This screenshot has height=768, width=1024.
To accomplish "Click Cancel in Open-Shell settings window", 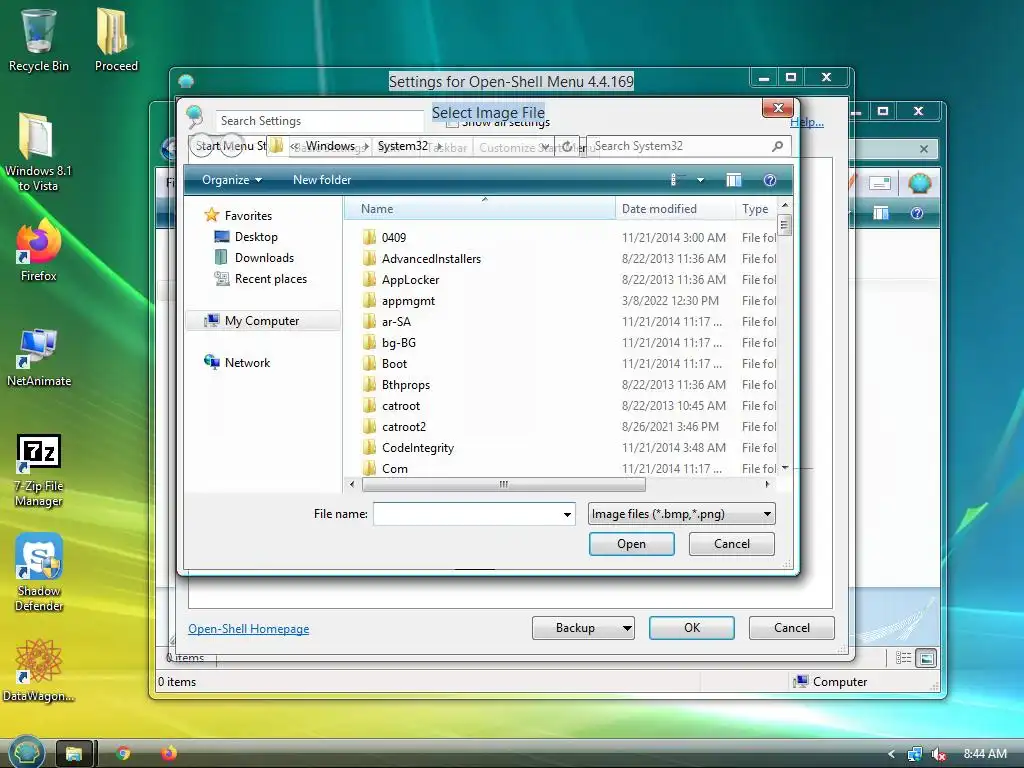I will pyautogui.click(x=792, y=628).
